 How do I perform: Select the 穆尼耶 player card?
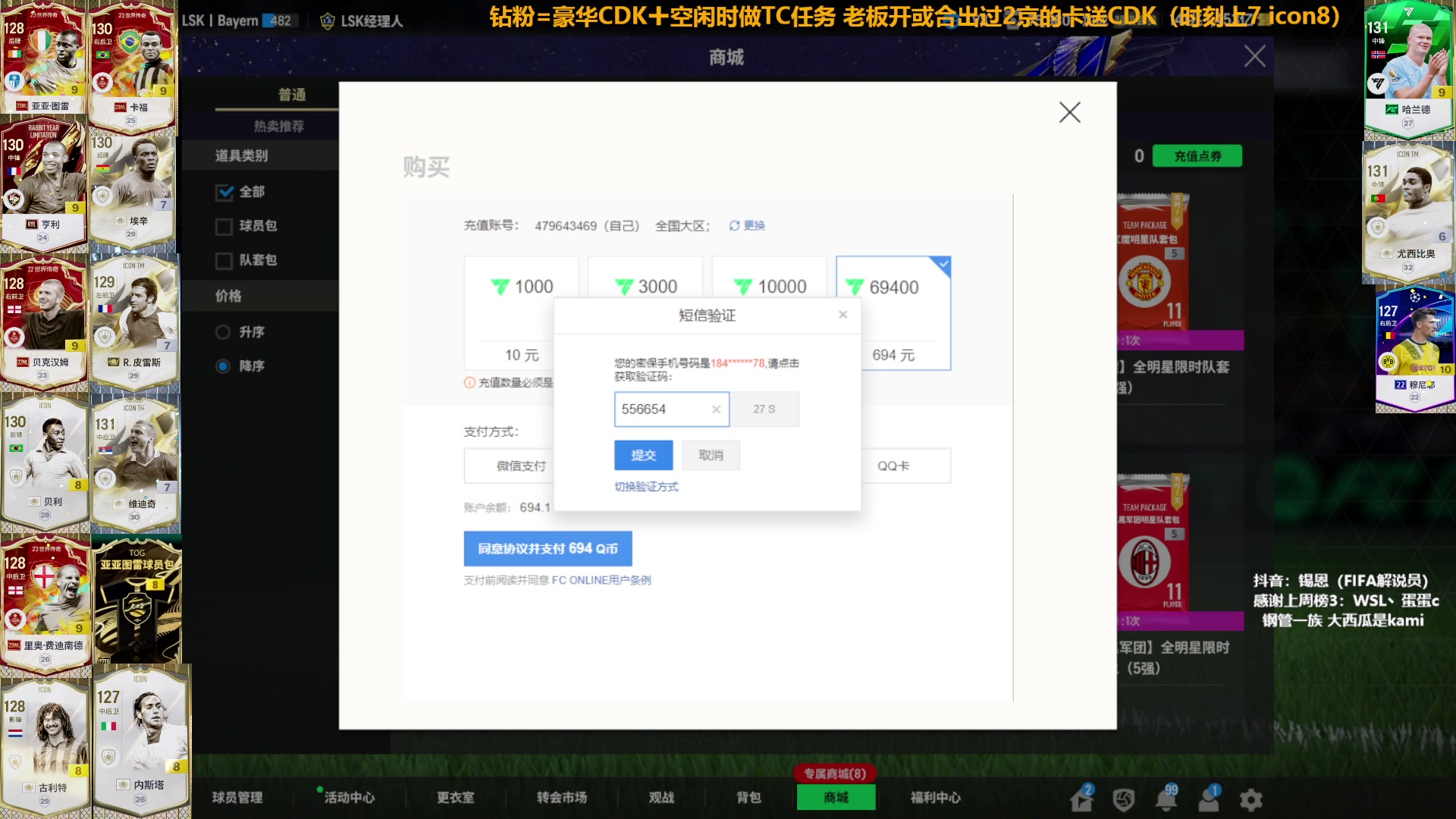pyautogui.click(x=1414, y=349)
